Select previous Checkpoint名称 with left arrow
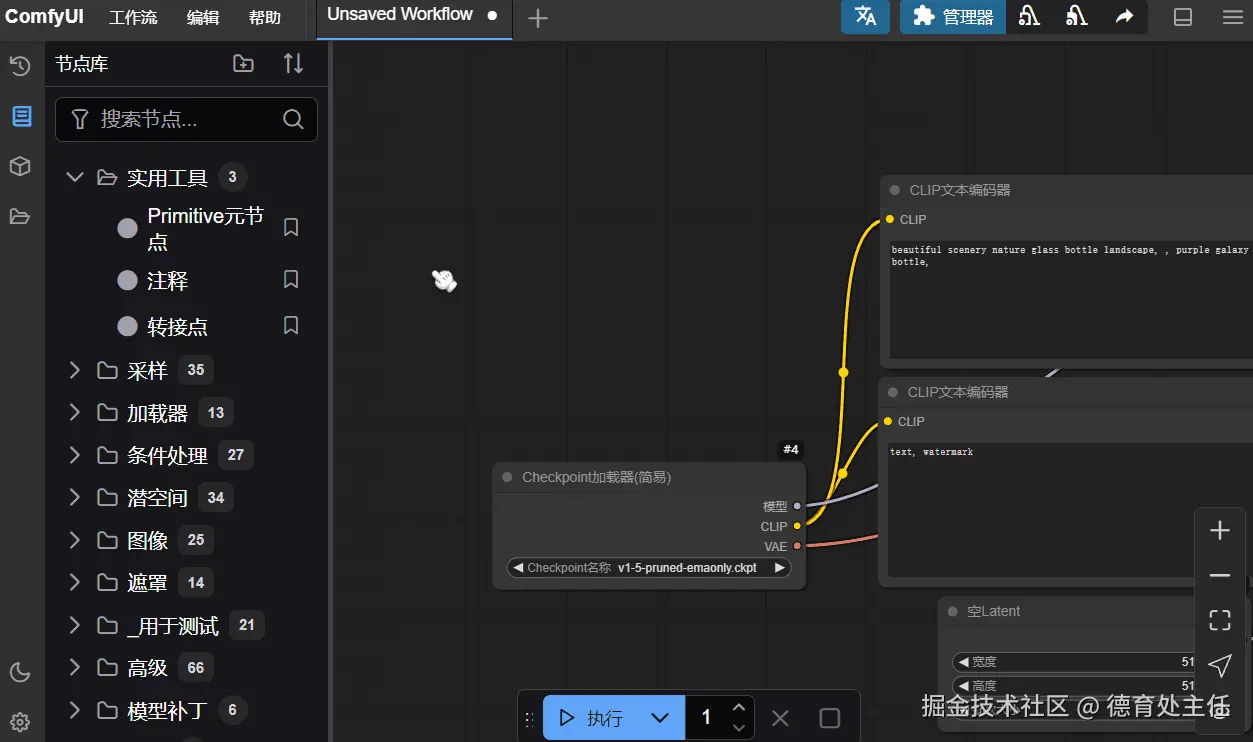 517,567
